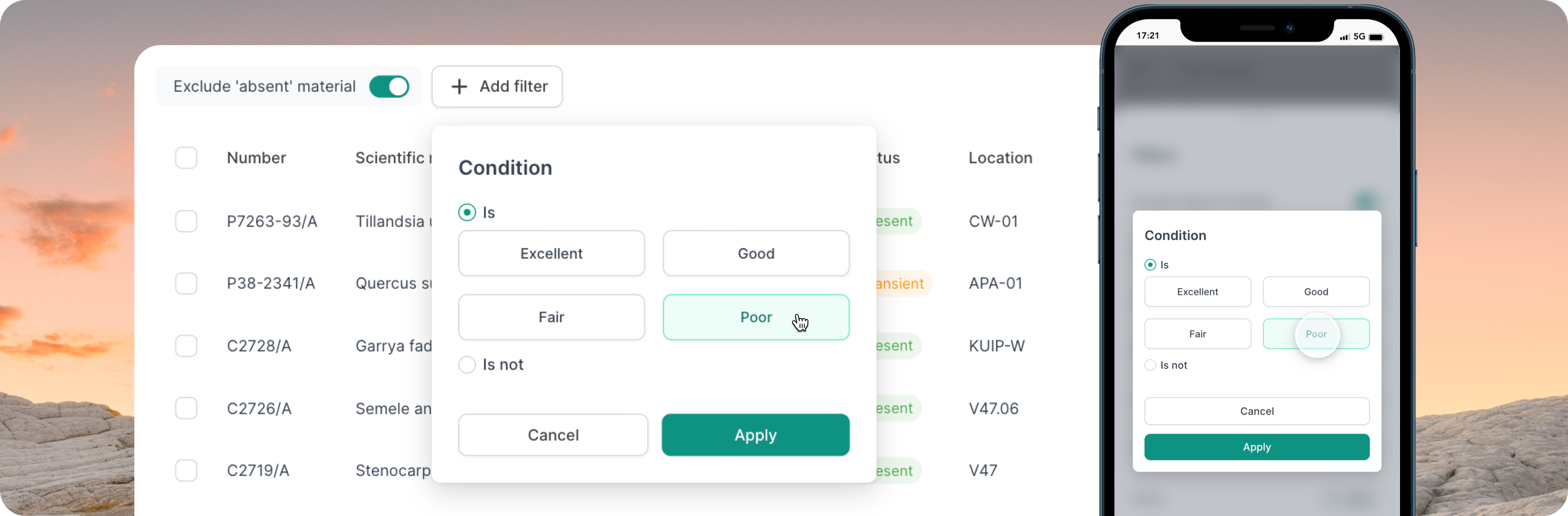
Task: Tap Excellent on the phone dialog
Action: [x=1197, y=292]
